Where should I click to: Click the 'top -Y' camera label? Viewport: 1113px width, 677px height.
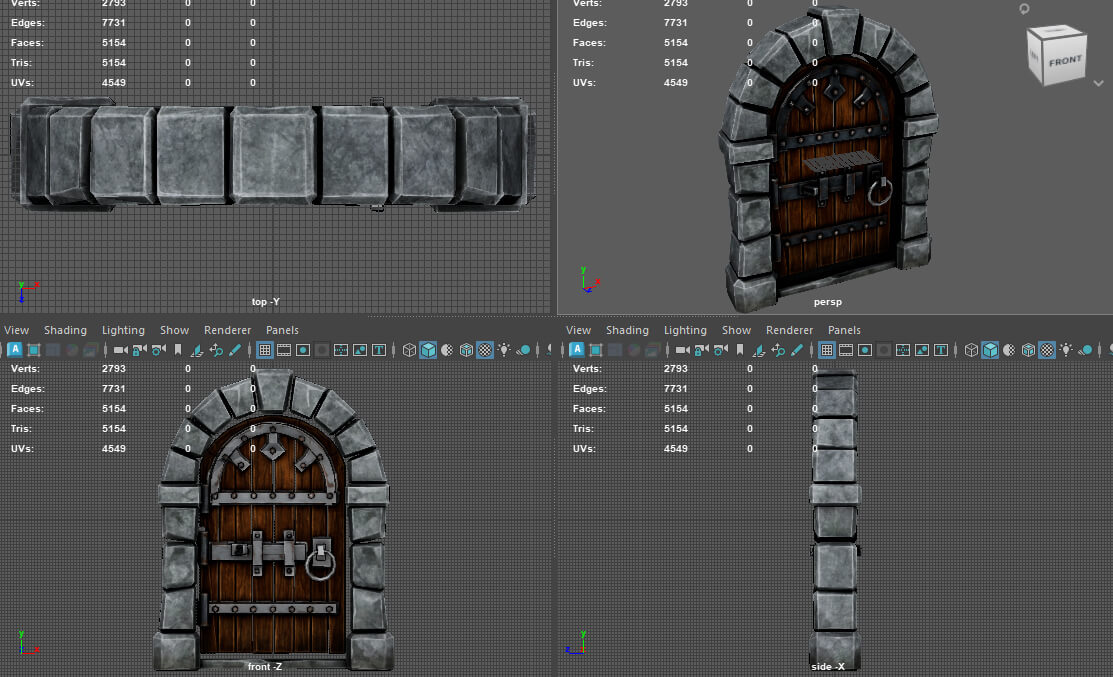[265, 302]
